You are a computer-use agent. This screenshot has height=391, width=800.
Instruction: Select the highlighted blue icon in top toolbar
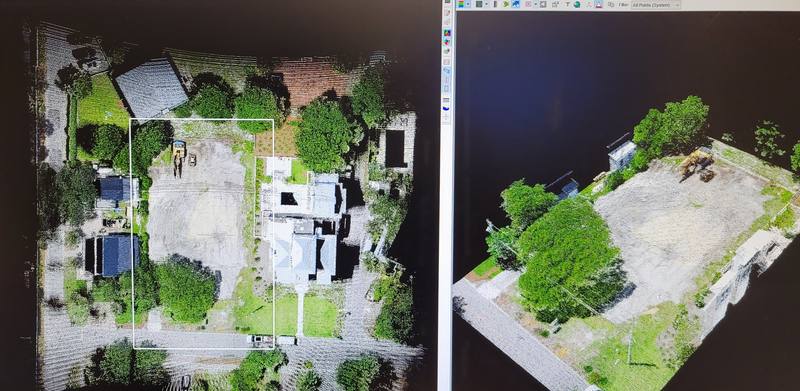[516, 4]
